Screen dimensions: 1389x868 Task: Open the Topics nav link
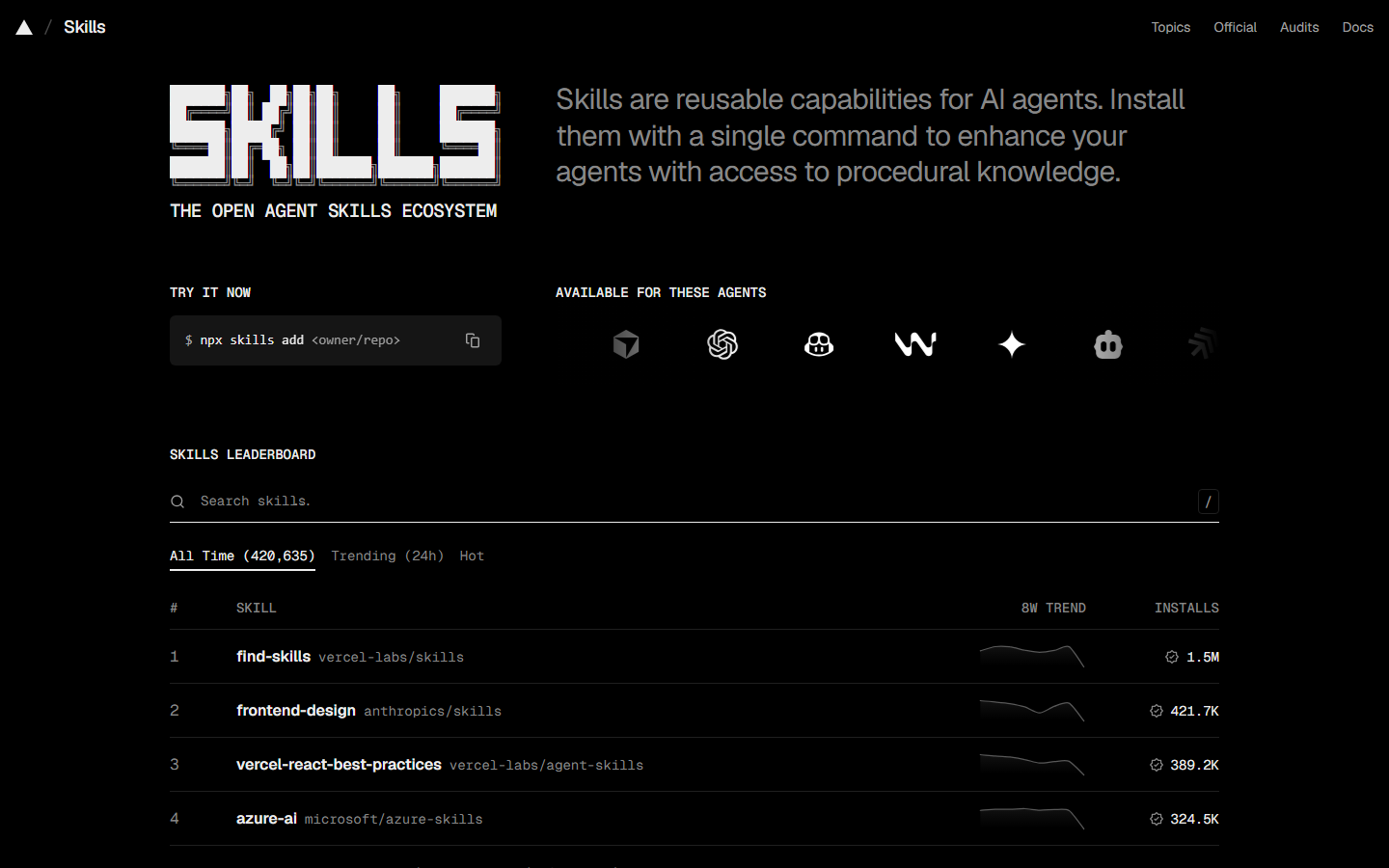tap(1170, 27)
